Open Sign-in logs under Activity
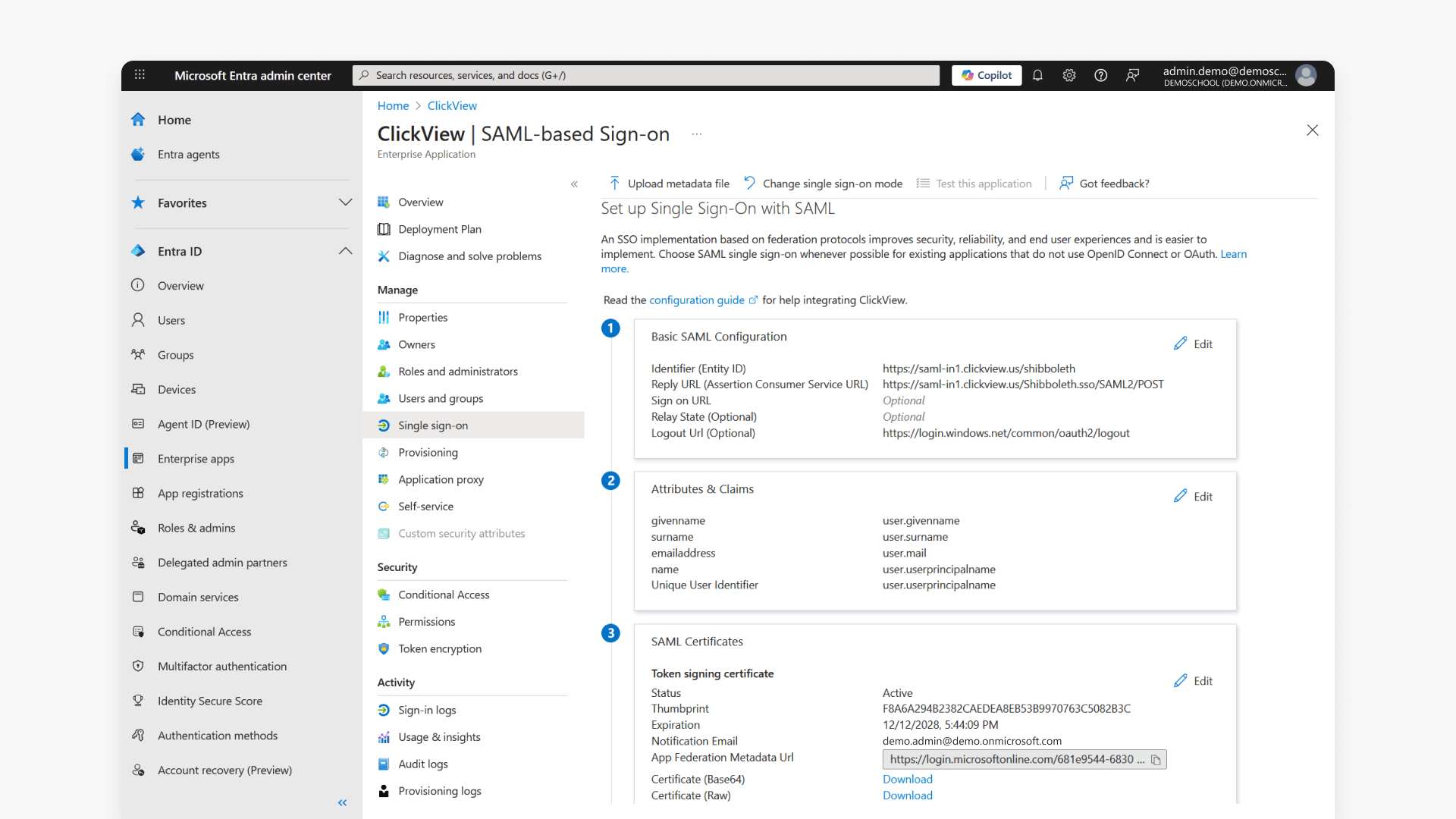Image resolution: width=1456 pixels, height=819 pixels. (427, 710)
